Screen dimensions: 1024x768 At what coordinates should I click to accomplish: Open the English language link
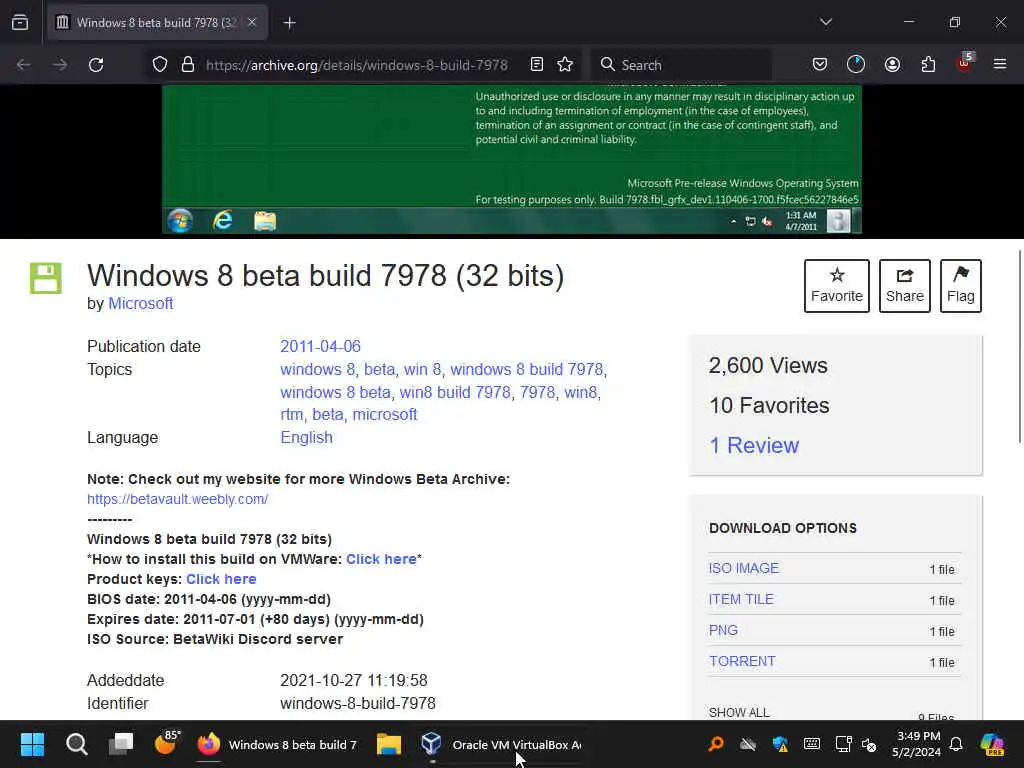click(306, 438)
